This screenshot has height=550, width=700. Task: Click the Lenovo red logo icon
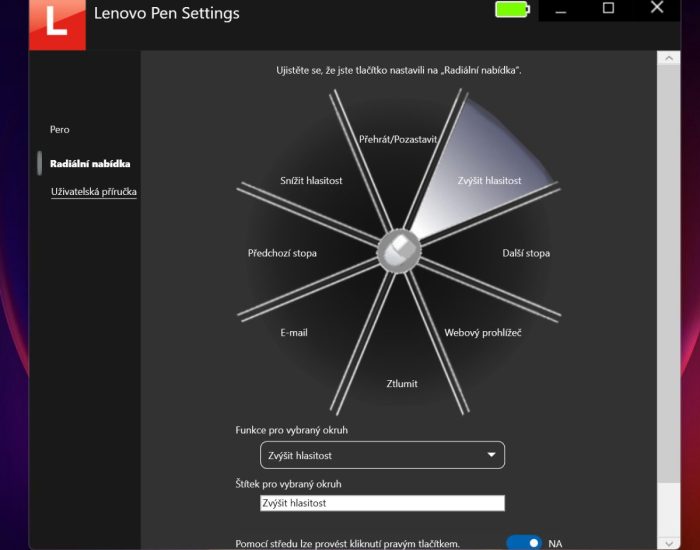pyautogui.click(x=56, y=24)
